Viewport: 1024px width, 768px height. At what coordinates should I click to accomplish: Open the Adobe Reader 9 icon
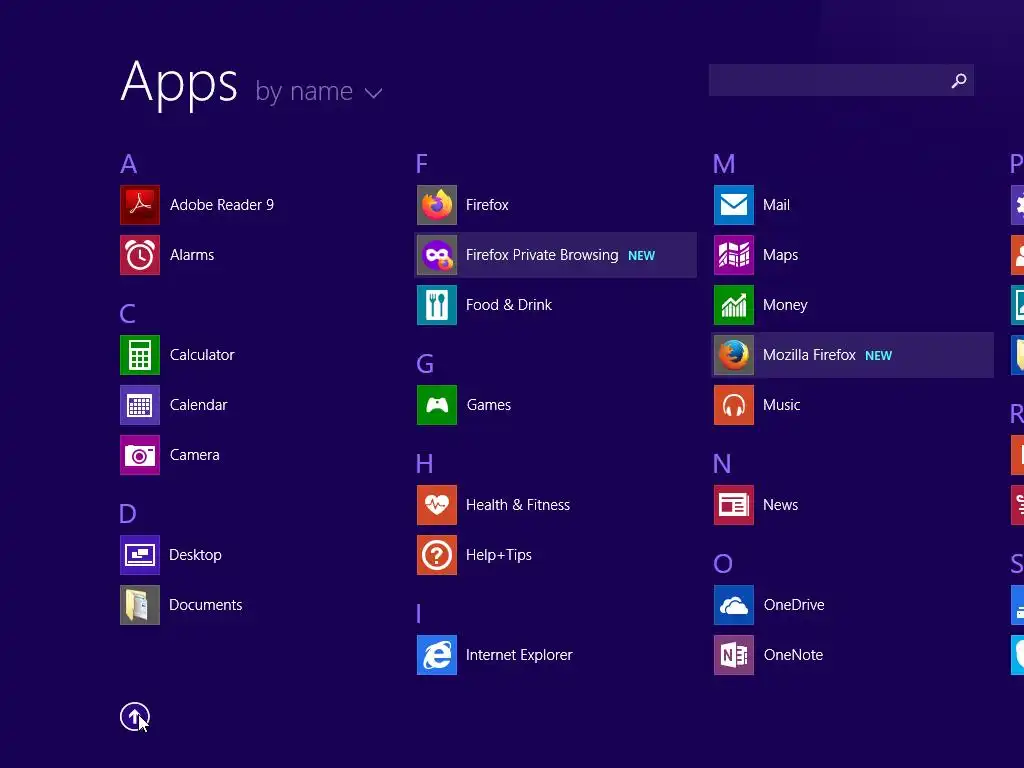click(140, 205)
